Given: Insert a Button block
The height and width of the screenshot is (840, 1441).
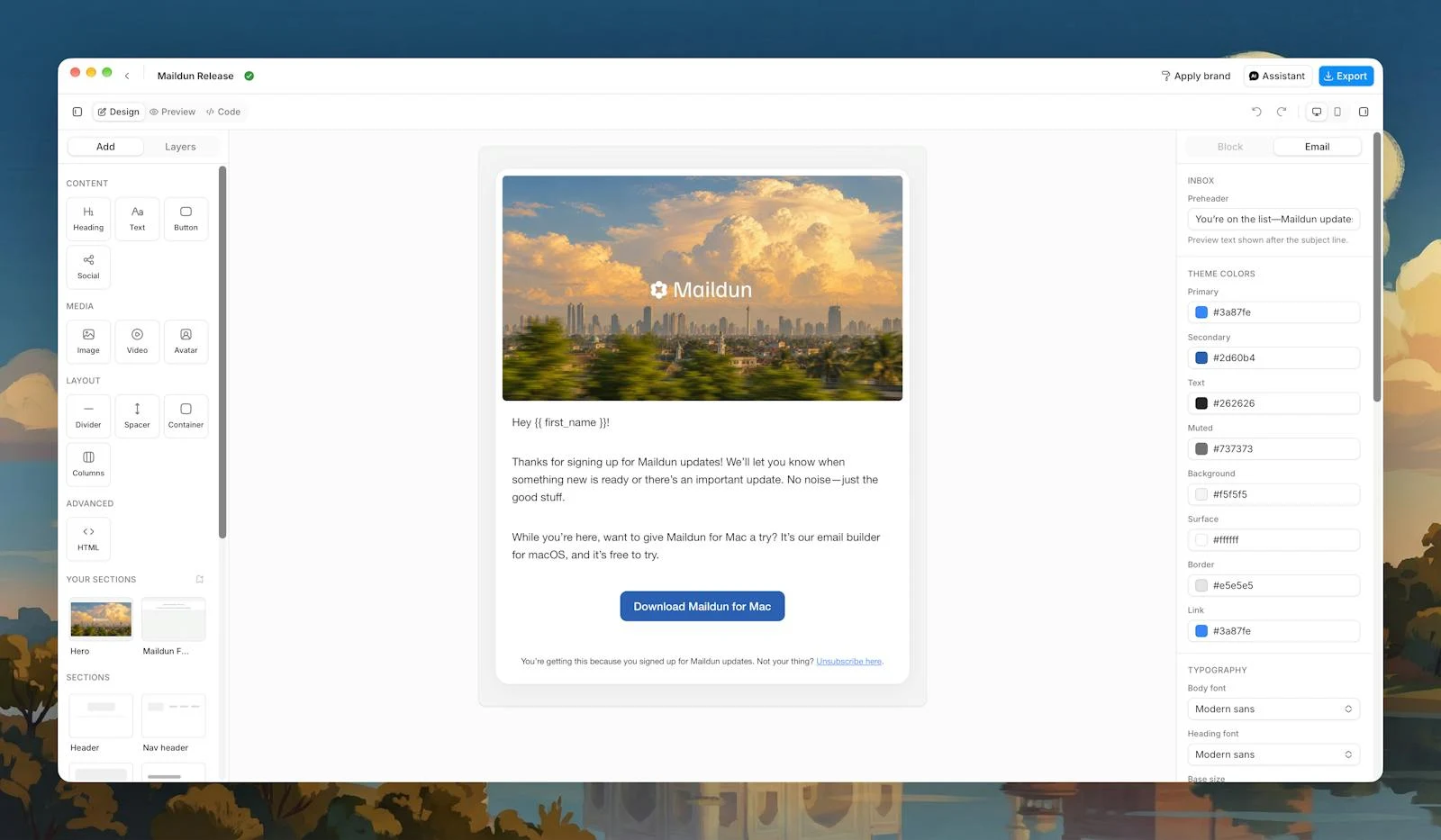Looking at the screenshot, I should (x=186, y=219).
